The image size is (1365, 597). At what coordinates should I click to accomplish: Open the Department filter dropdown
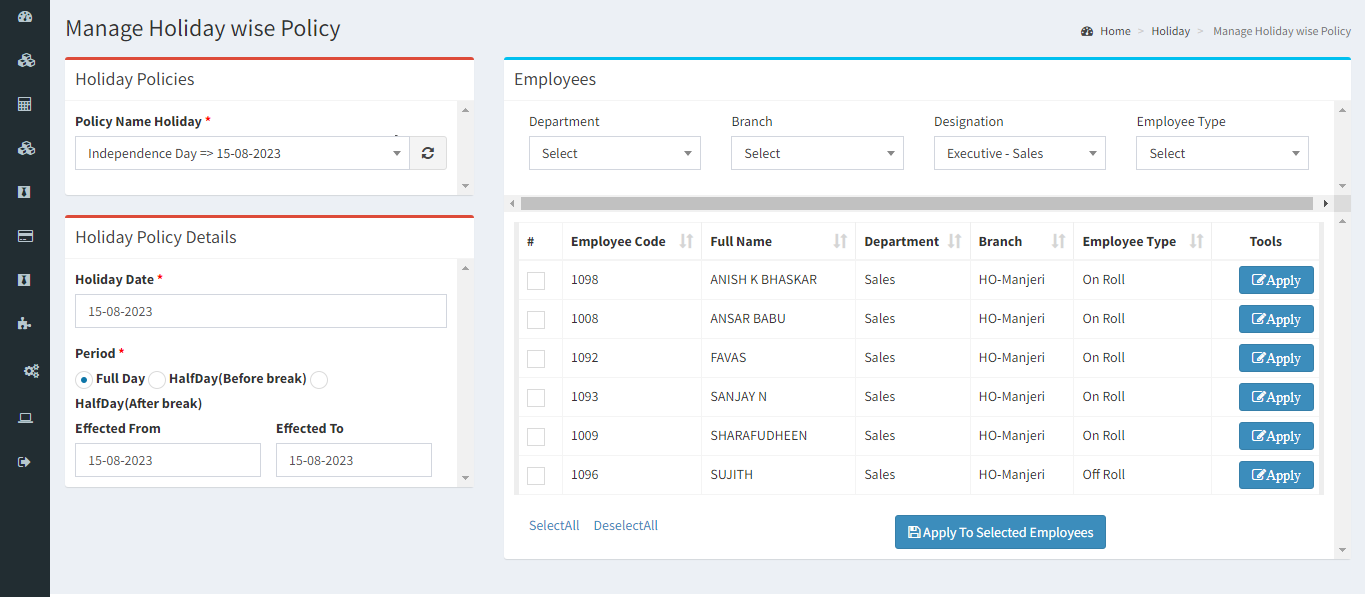[615, 153]
